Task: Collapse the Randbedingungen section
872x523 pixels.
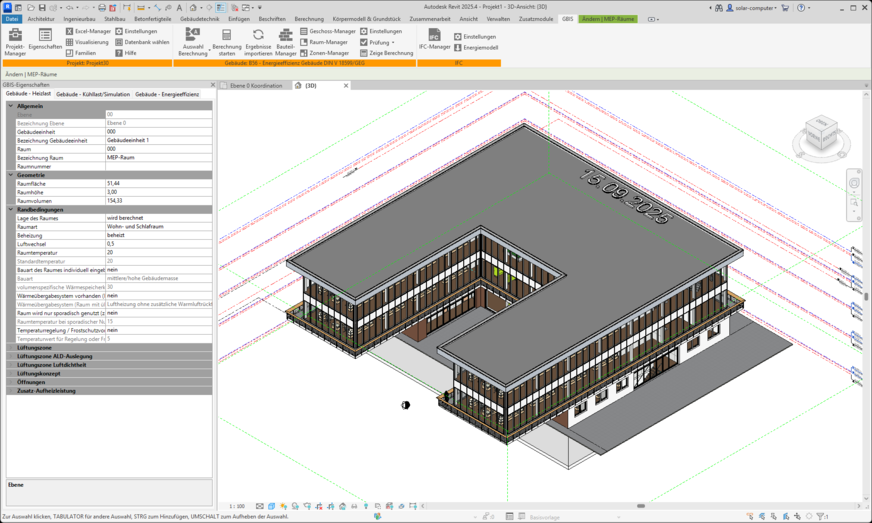Action: tap(11, 209)
